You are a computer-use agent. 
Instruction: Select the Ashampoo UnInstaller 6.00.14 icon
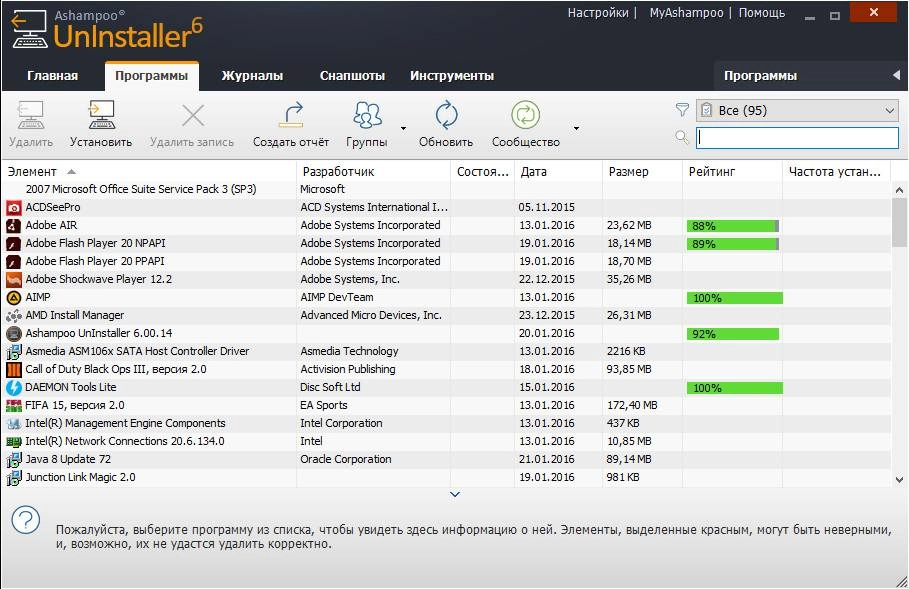click(13, 333)
